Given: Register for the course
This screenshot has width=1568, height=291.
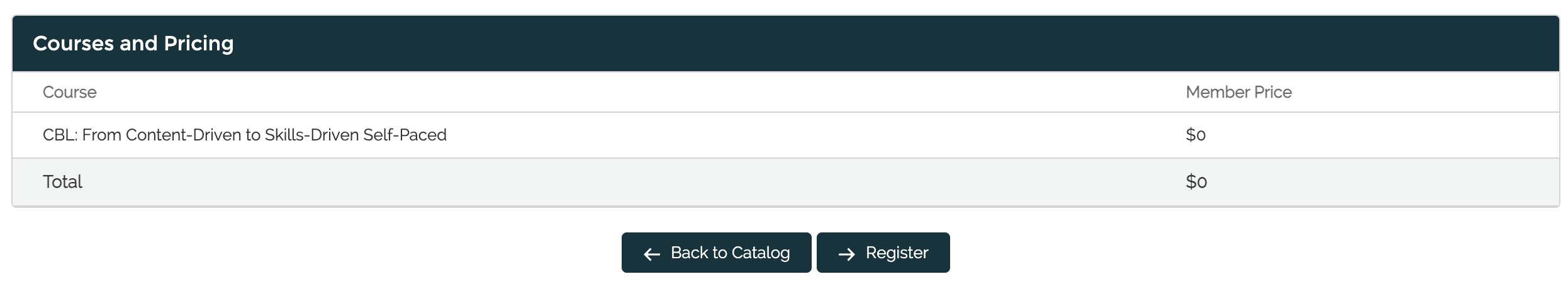Looking at the screenshot, I should tap(883, 253).
